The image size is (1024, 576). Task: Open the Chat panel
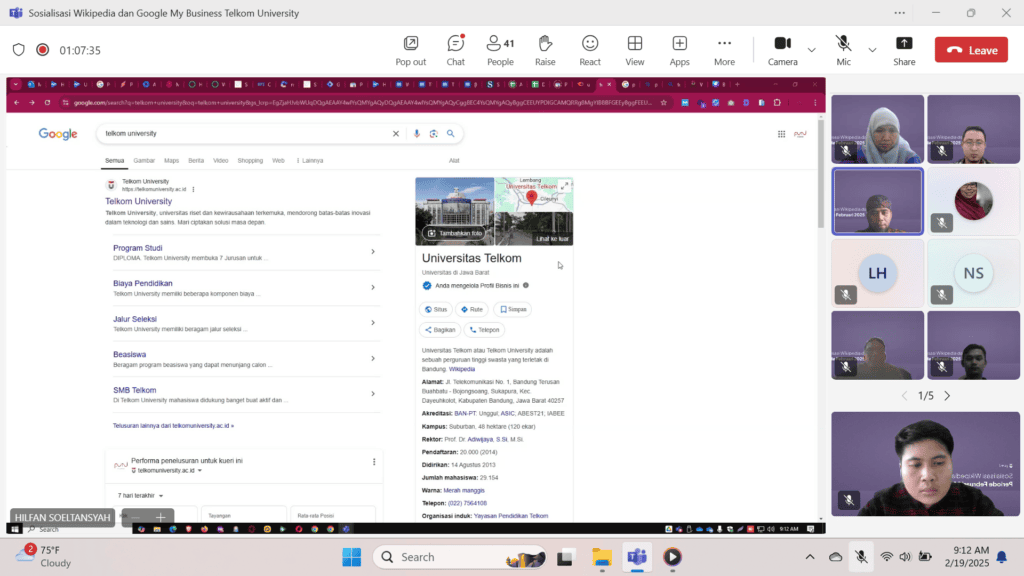(x=455, y=50)
